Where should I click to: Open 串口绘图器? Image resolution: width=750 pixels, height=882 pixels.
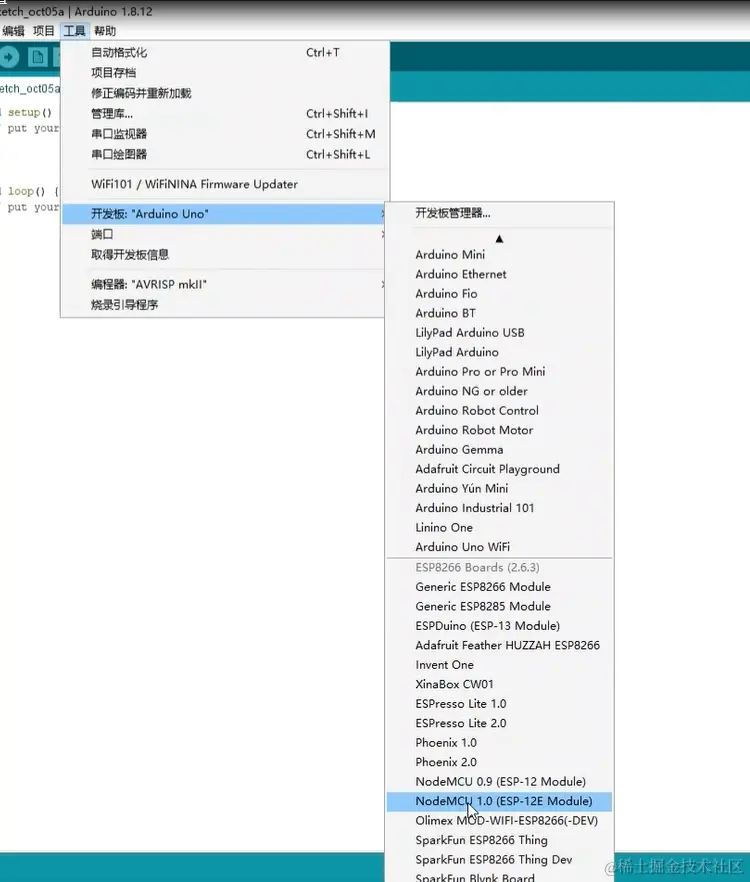click(225, 154)
